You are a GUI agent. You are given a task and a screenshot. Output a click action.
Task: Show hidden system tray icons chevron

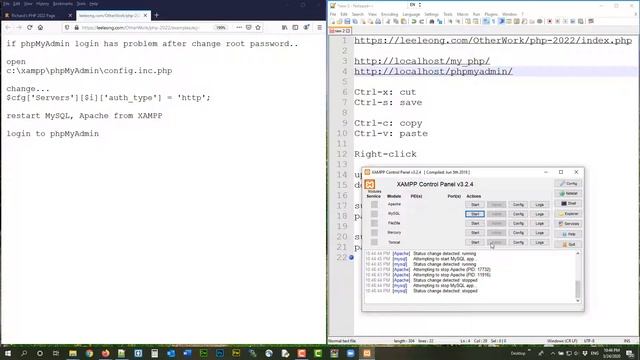553,353
